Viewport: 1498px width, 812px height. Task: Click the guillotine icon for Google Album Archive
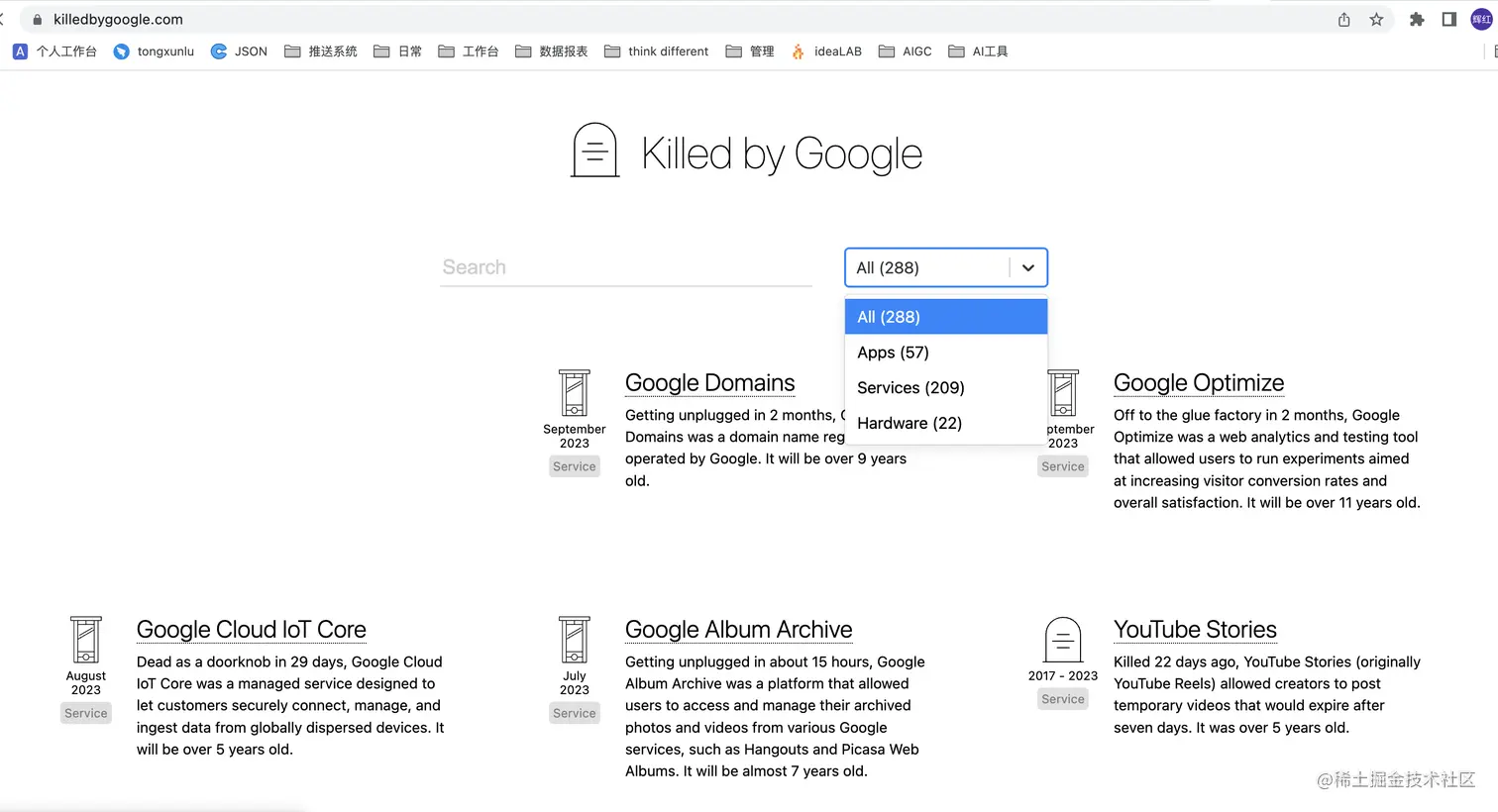575,640
